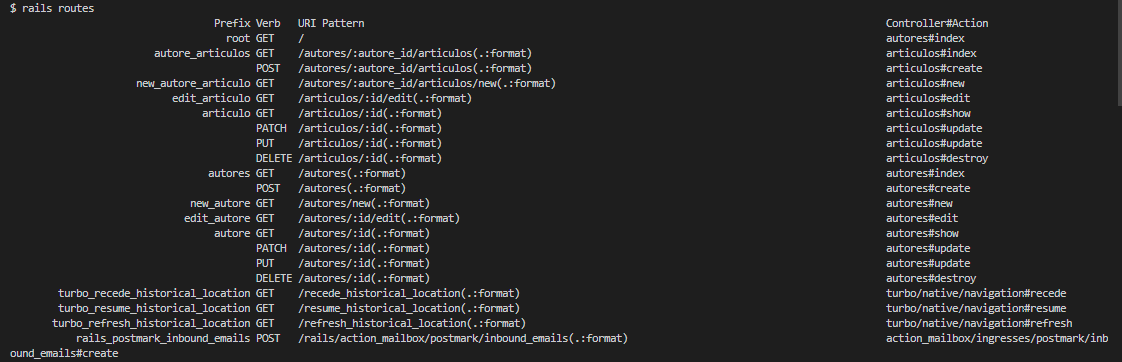The width and height of the screenshot is (1122, 362).
Task: Click the 'new_autore_articulo' prefix text
Action: click(193, 84)
